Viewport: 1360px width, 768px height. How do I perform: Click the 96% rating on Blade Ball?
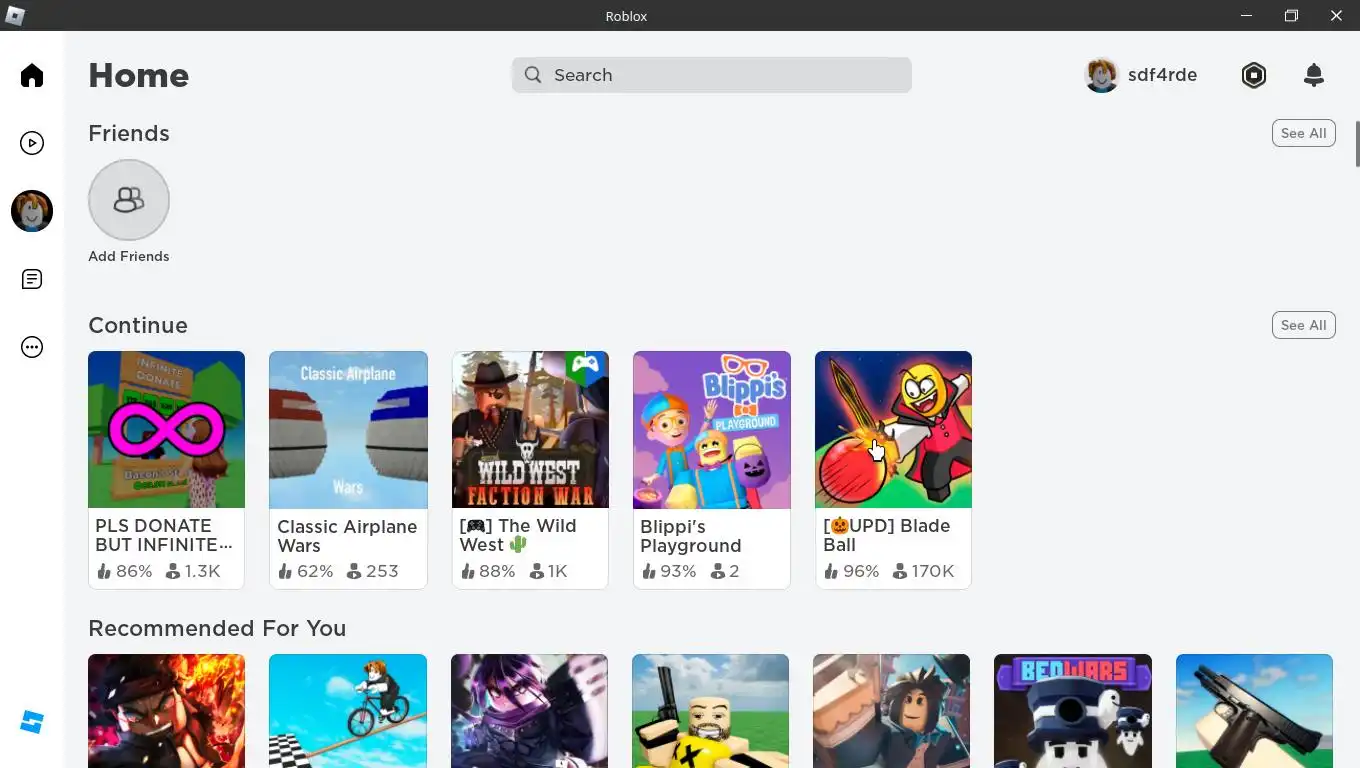pyautogui.click(x=851, y=571)
